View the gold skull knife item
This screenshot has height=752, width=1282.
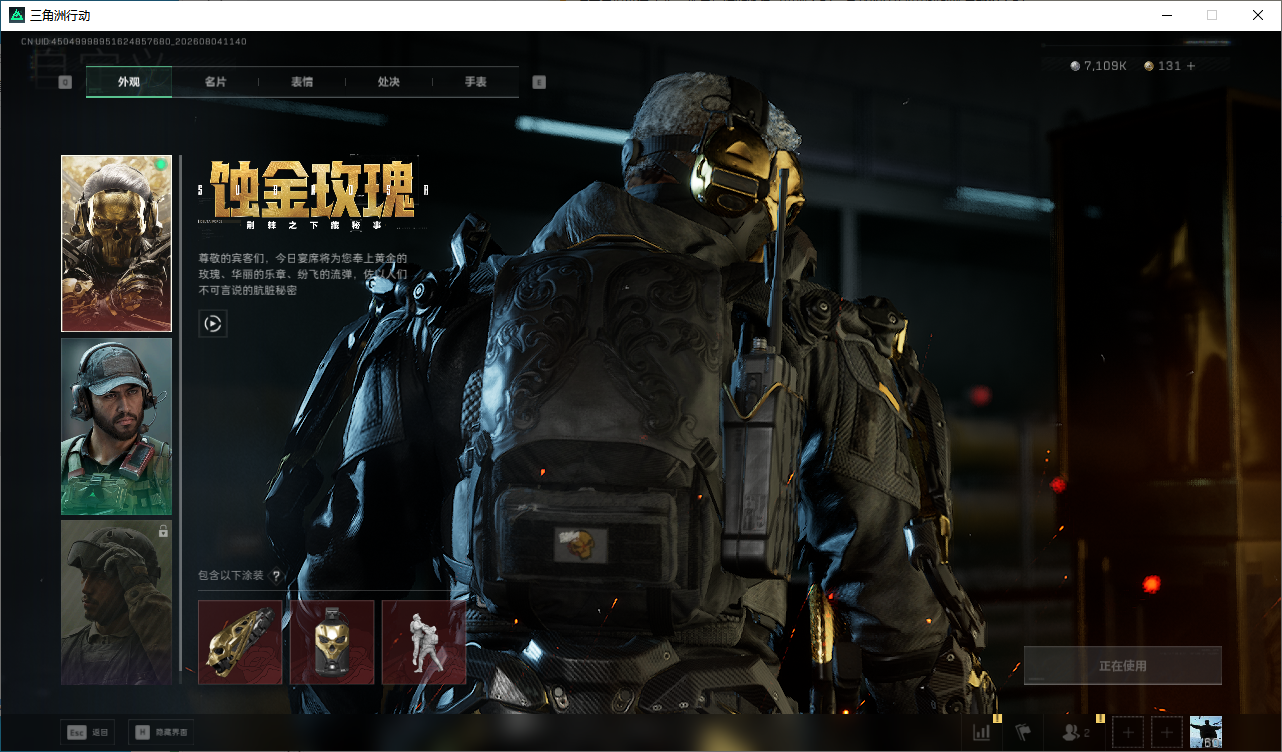[240, 642]
